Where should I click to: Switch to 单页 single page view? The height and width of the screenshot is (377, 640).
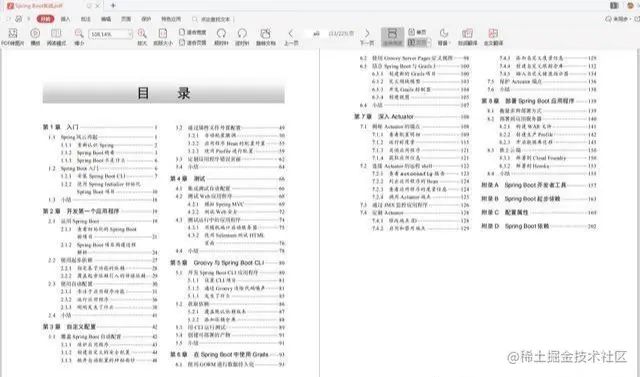[x=418, y=32]
